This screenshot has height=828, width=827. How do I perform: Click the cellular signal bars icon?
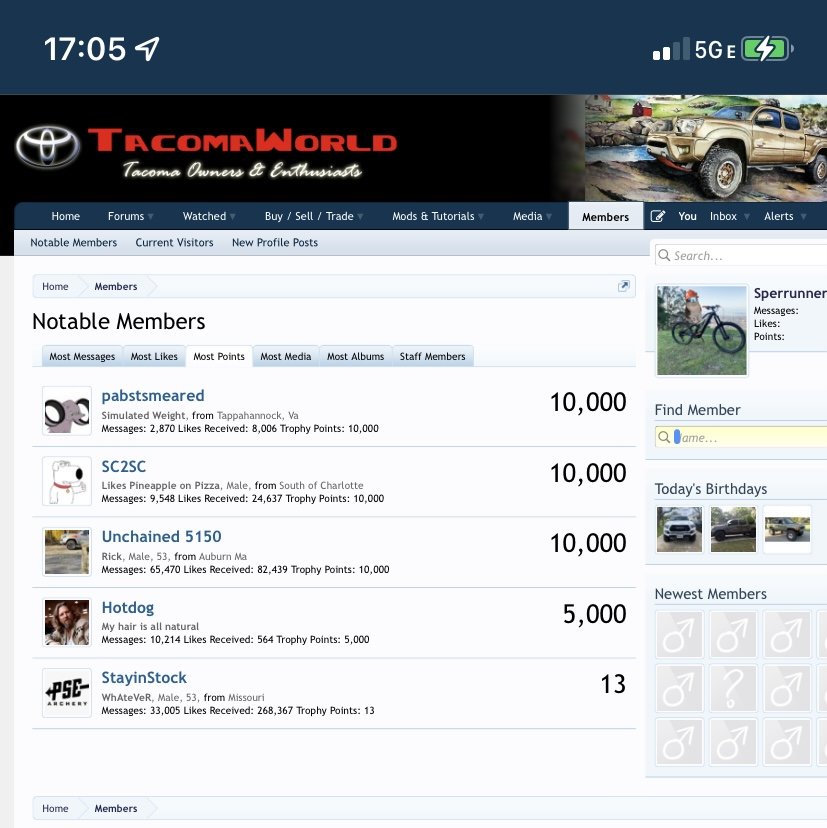pos(671,49)
